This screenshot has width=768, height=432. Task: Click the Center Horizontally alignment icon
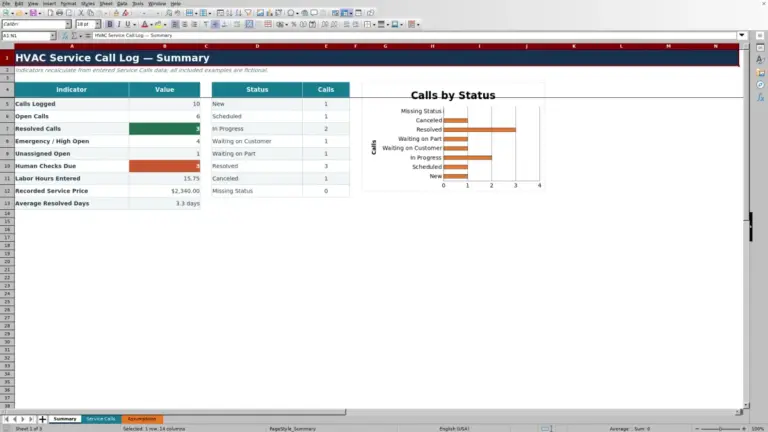click(185, 24)
